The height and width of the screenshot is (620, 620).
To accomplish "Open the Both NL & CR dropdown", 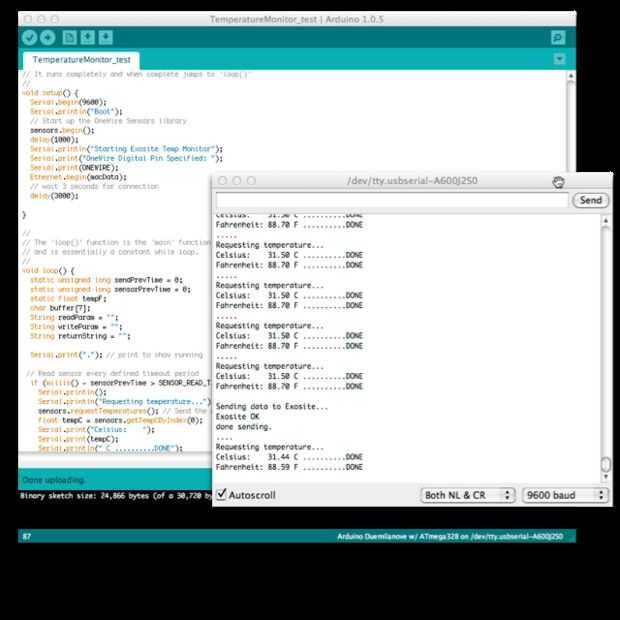I will click(468, 495).
